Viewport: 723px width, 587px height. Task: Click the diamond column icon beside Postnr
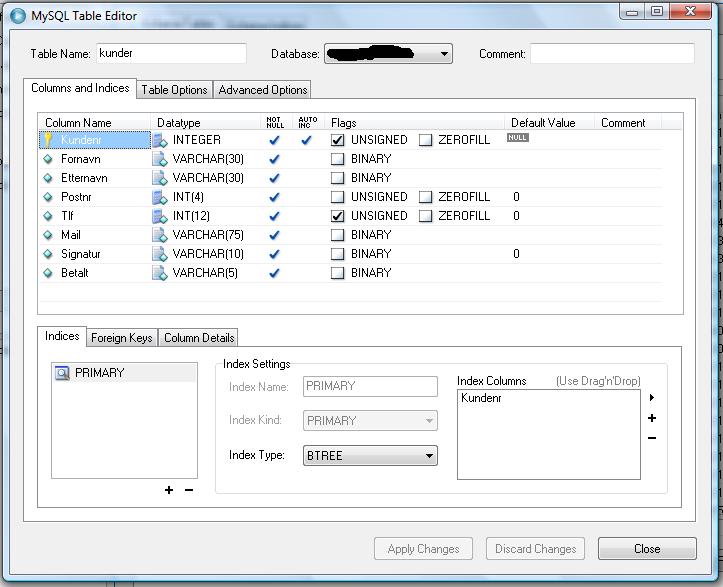point(48,197)
